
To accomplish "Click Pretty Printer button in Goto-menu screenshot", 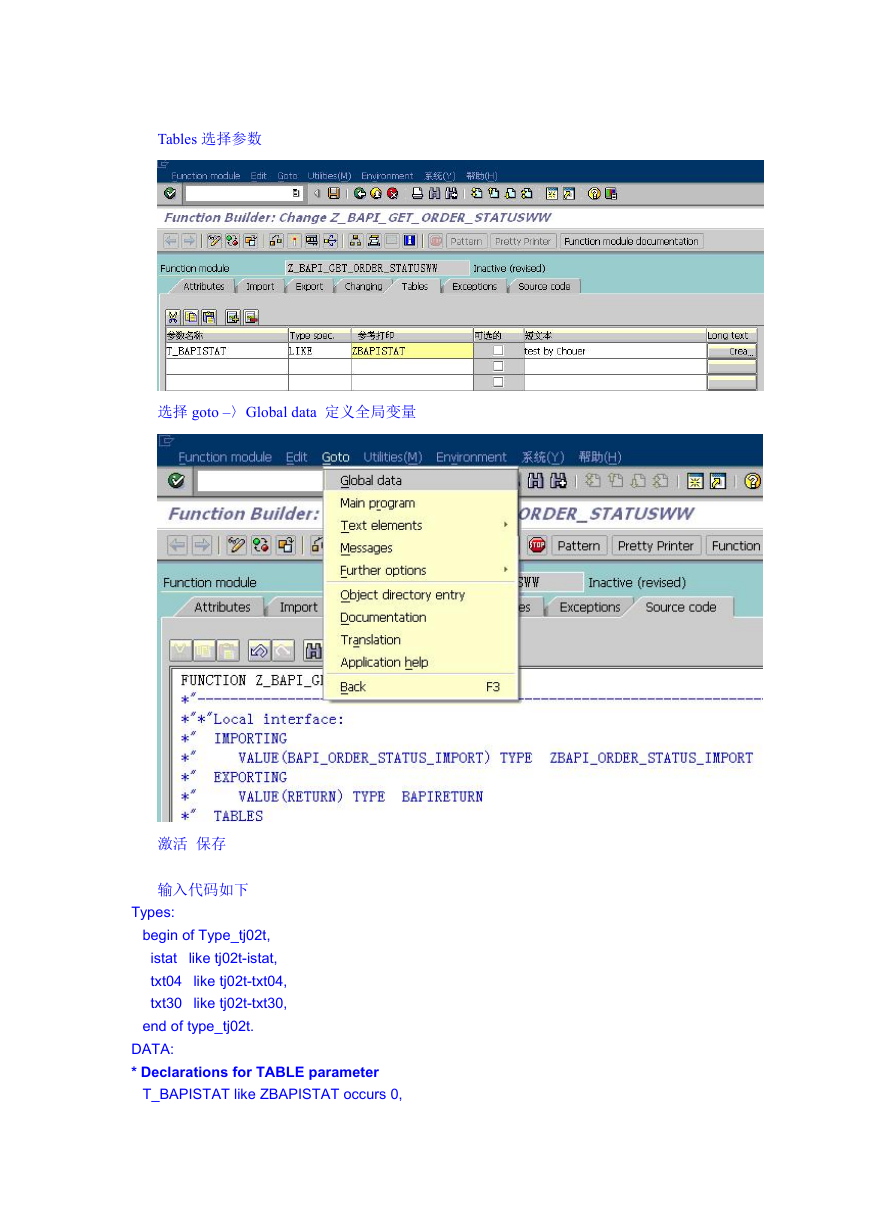I will click(x=656, y=545).
